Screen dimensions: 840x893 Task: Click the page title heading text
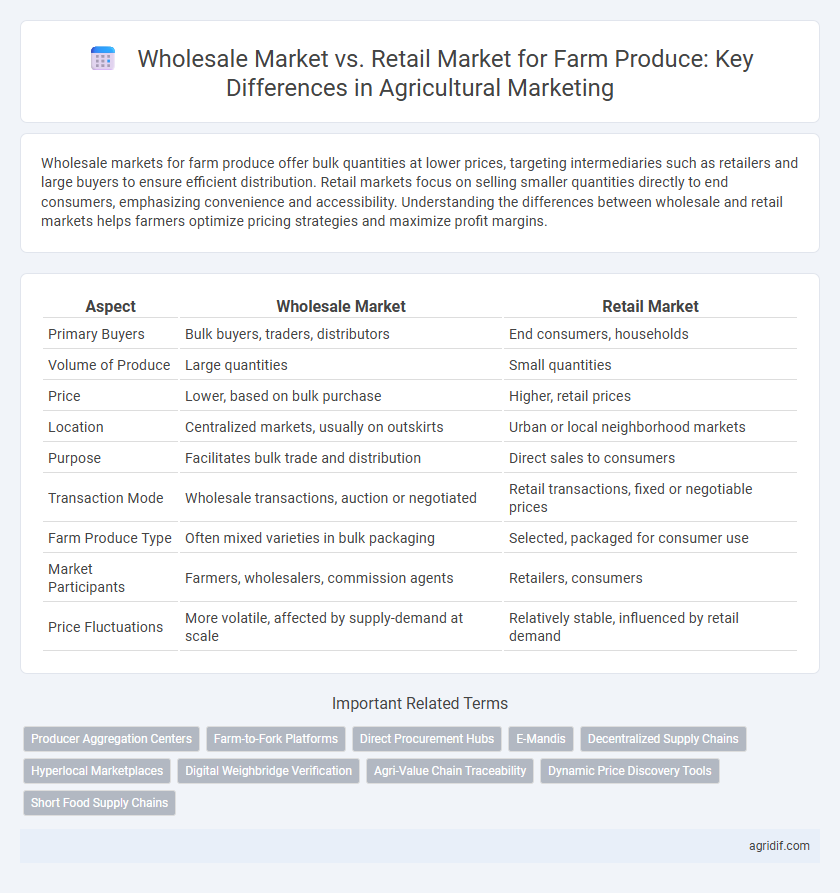click(x=445, y=73)
